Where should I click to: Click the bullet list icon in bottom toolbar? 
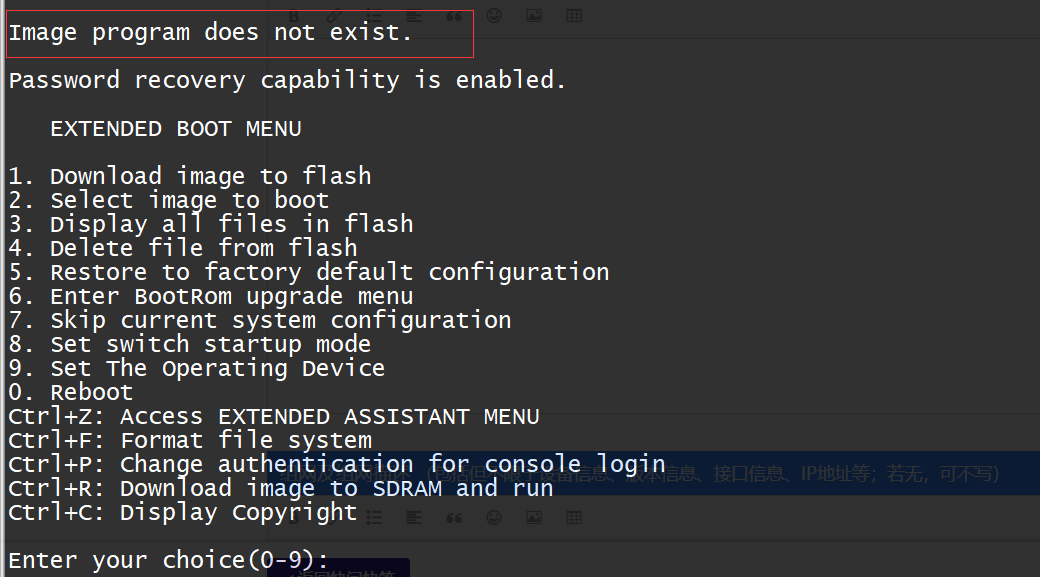click(374, 518)
